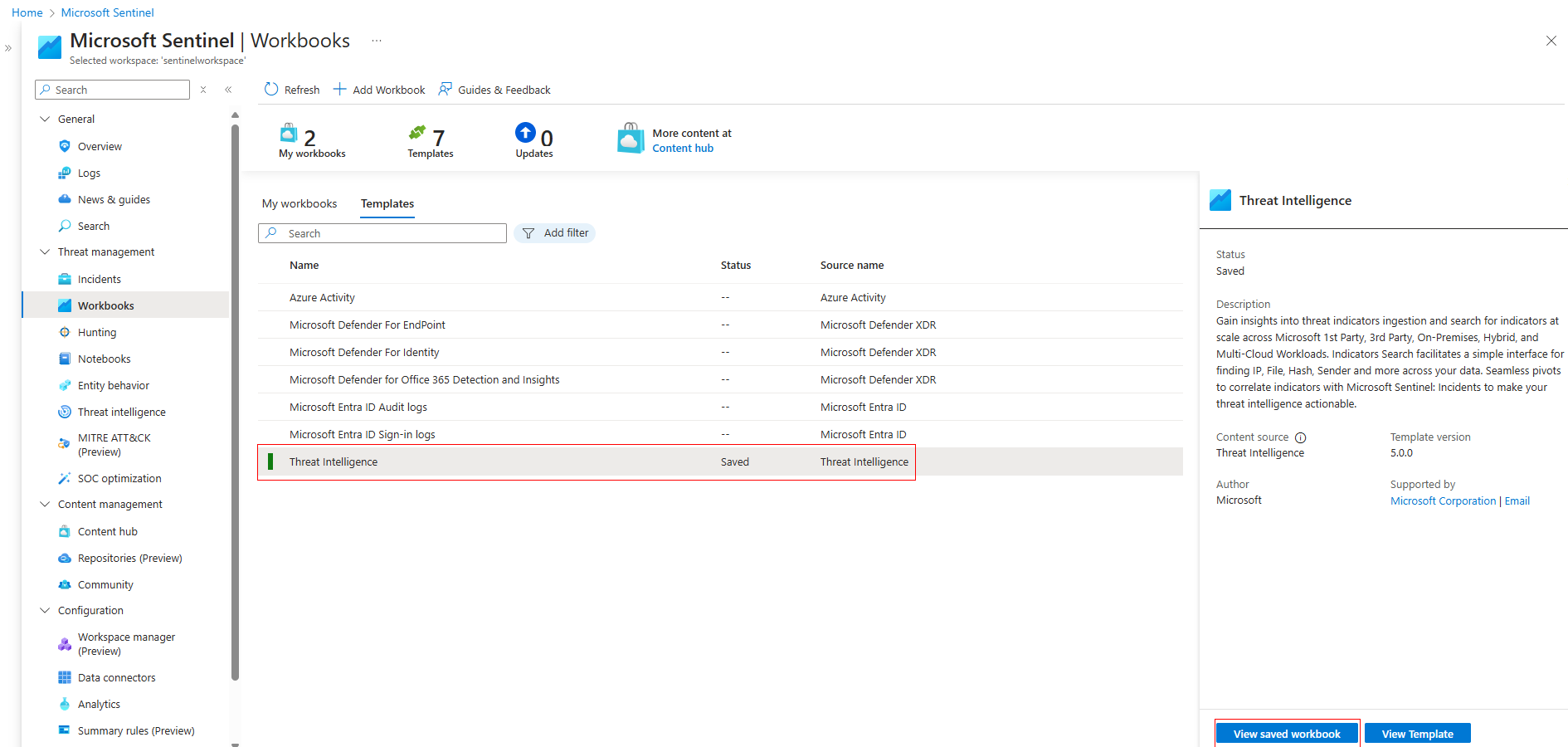Image resolution: width=1568 pixels, height=747 pixels.
Task: Switch to the My workbooks tab
Action: [299, 203]
